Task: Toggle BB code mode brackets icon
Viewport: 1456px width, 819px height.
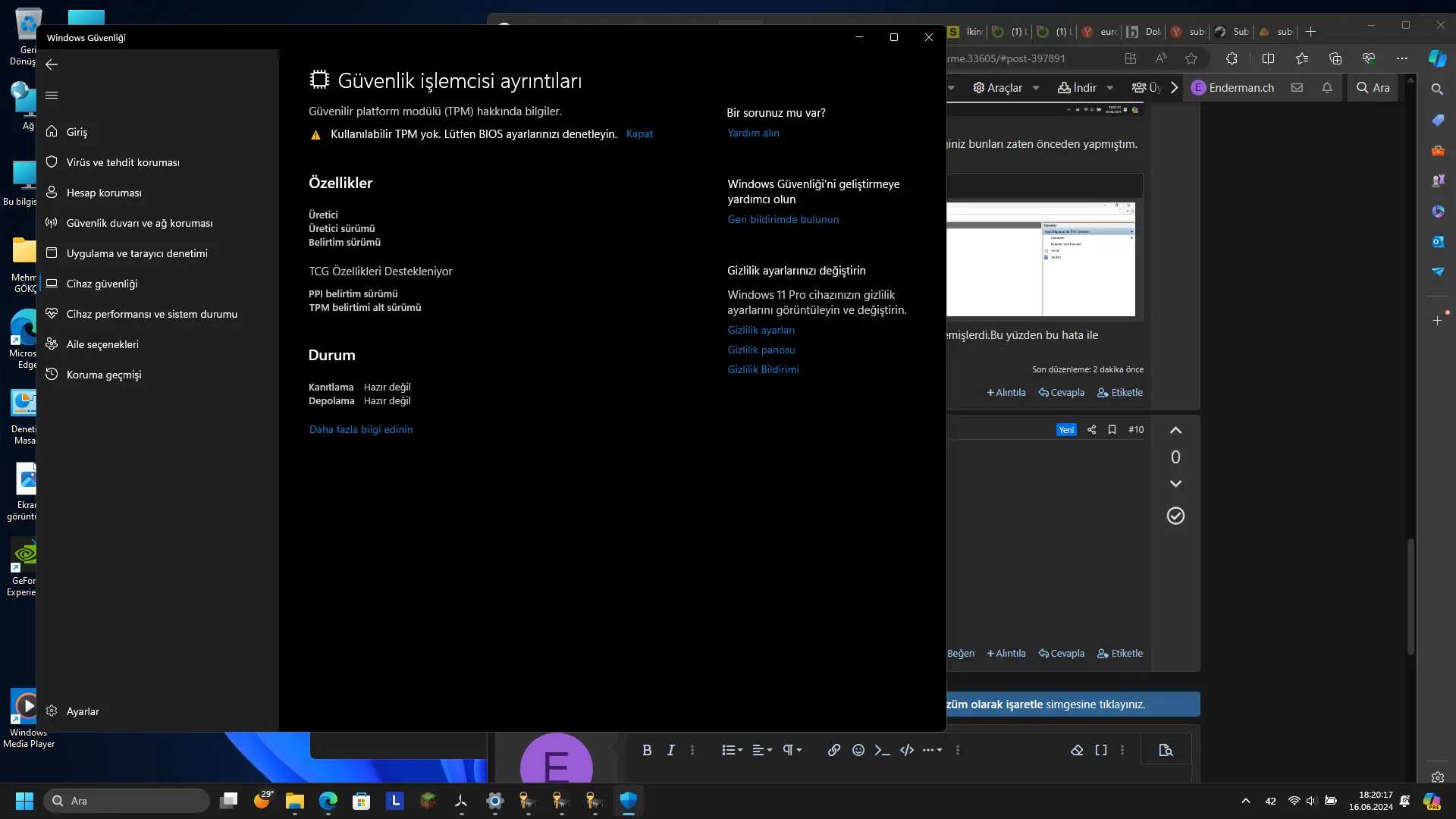Action: coord(1101,750)
